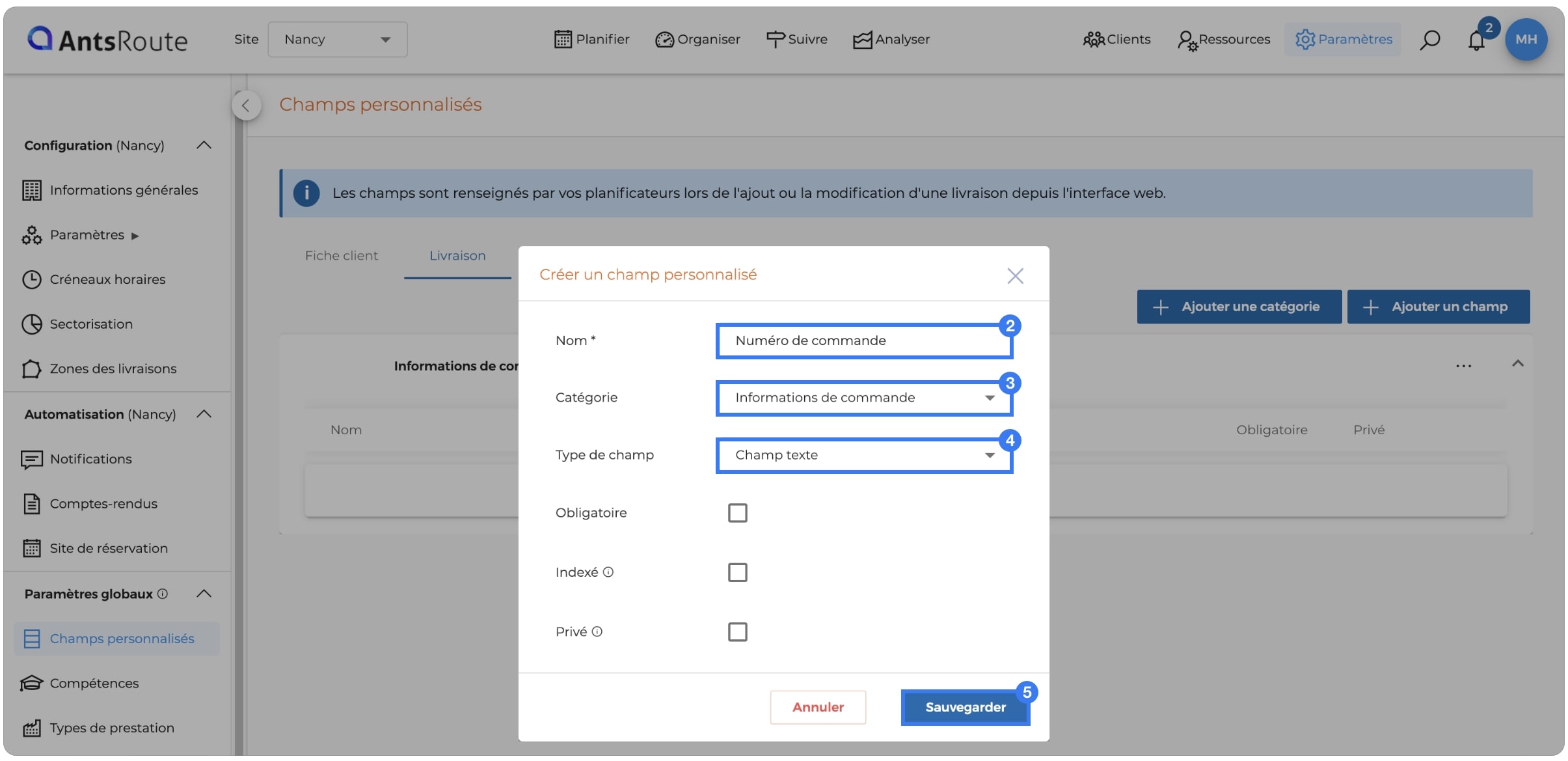Open the Planifier menu
The height and width of the screenshot is (761, 1568).
coord(591,40)
